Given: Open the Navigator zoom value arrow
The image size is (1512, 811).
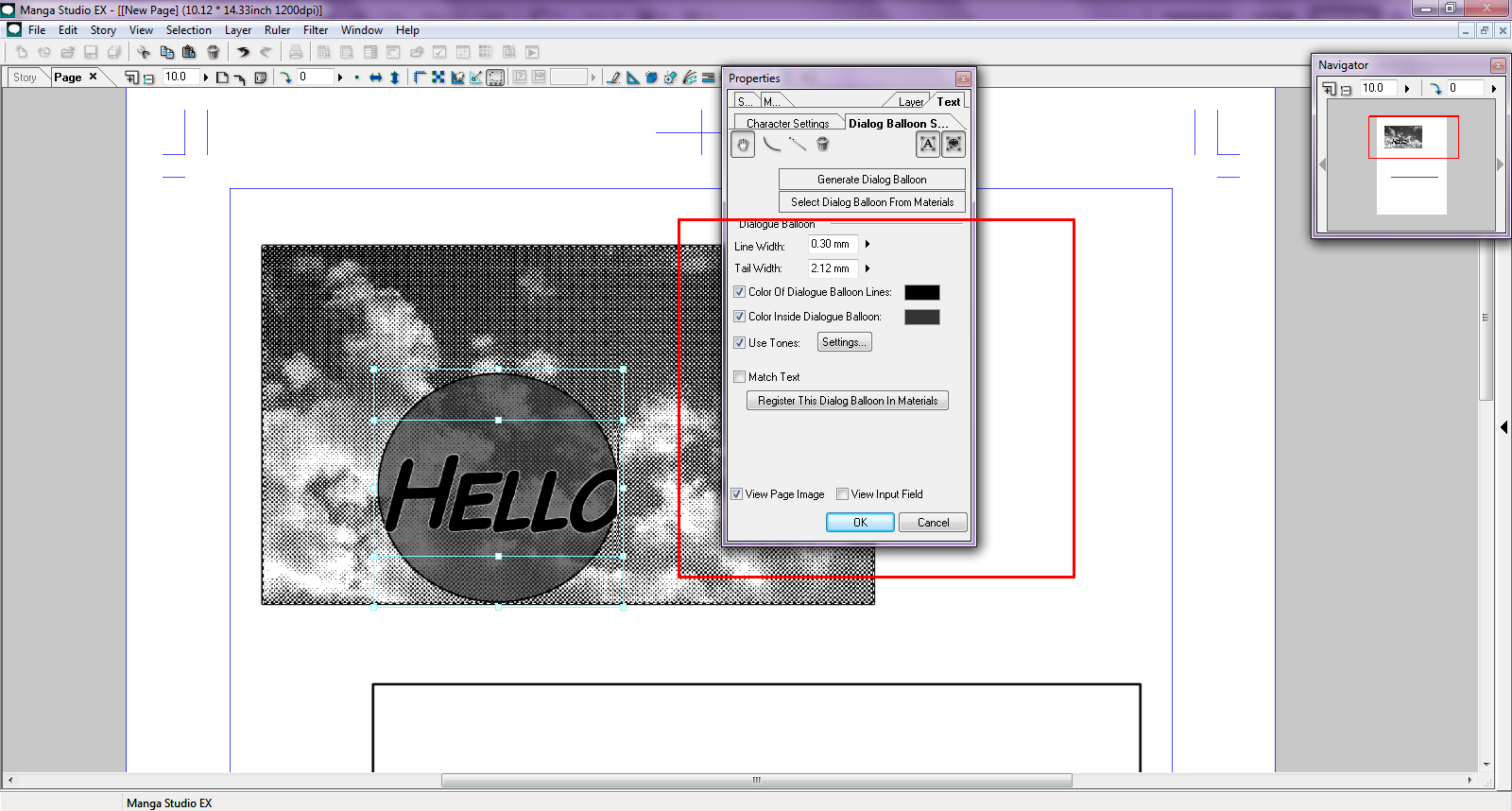Looking at the screenshot, I should tap(1407, 89).
